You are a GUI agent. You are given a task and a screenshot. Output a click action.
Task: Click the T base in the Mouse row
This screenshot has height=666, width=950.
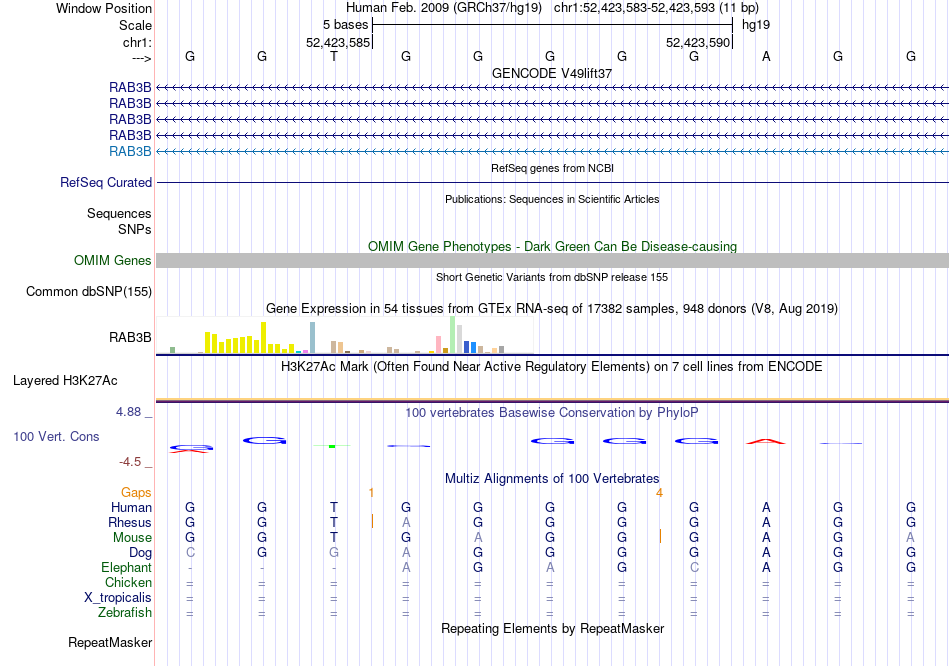[x=334, y=538]
